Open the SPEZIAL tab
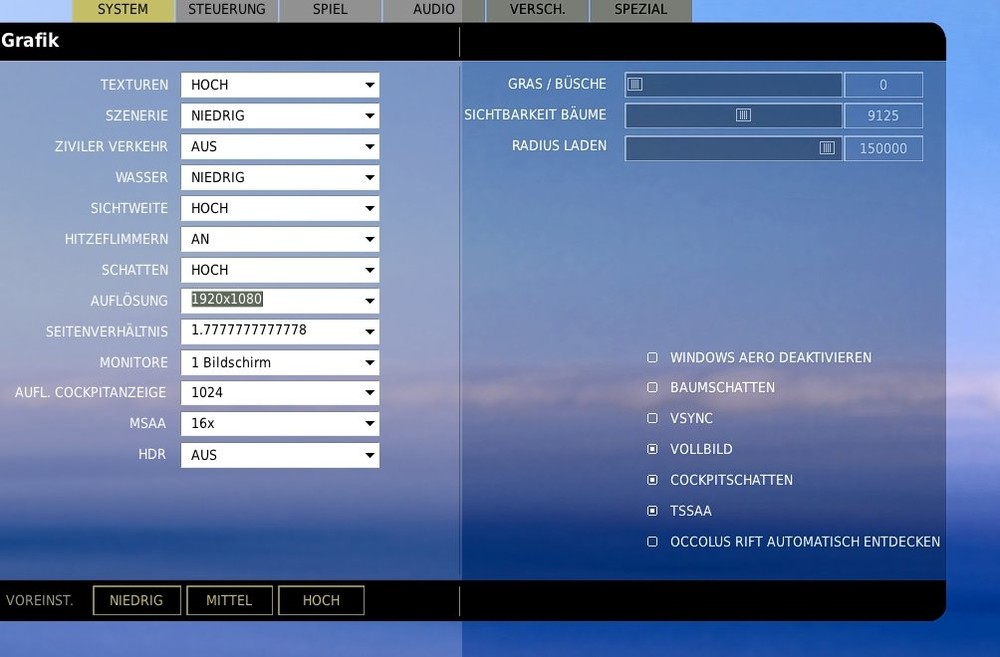This screenshot has height=657, width=1000. pos(641,10)
